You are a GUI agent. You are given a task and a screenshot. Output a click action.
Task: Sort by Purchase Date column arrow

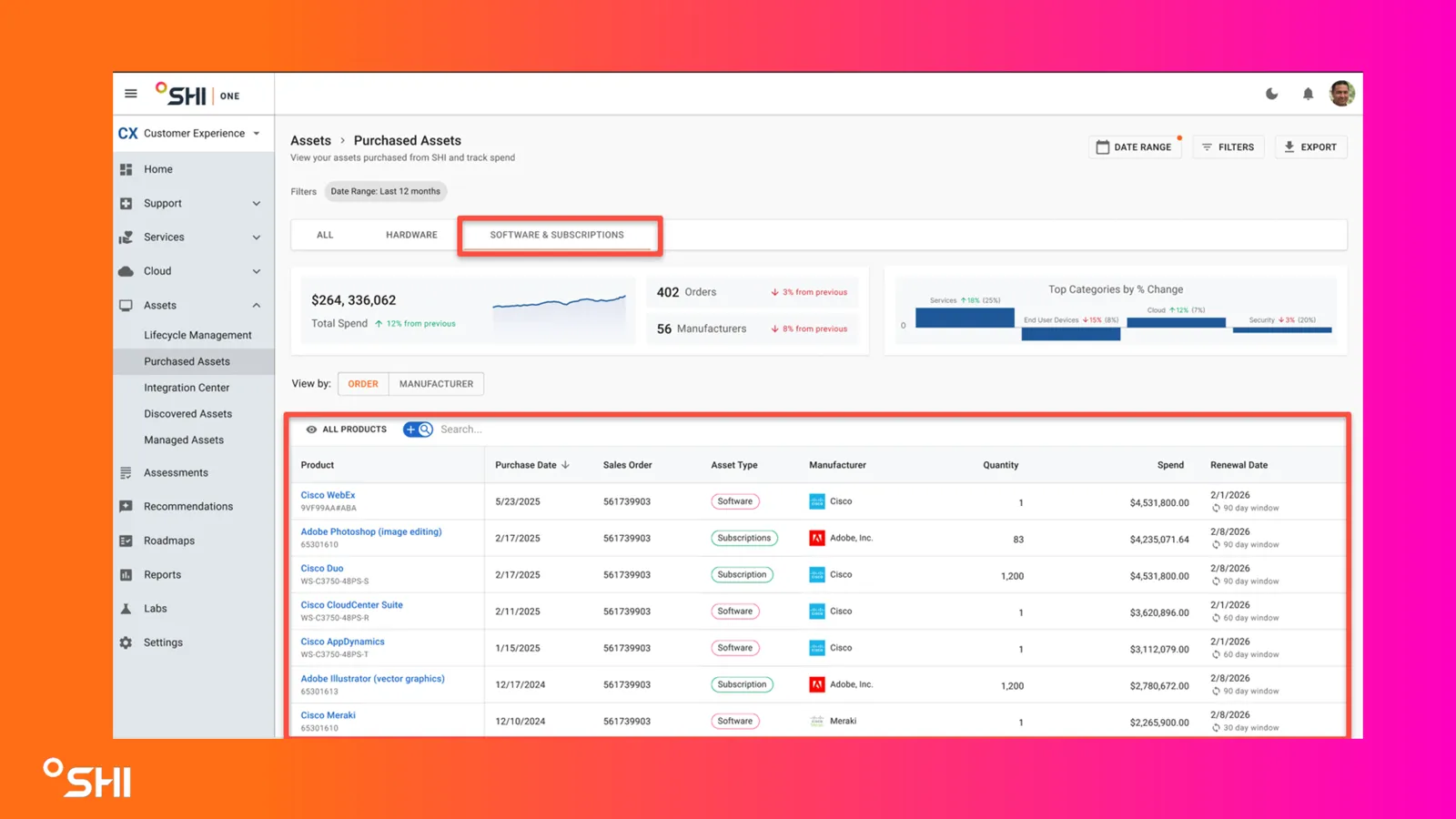coord(566,465)
